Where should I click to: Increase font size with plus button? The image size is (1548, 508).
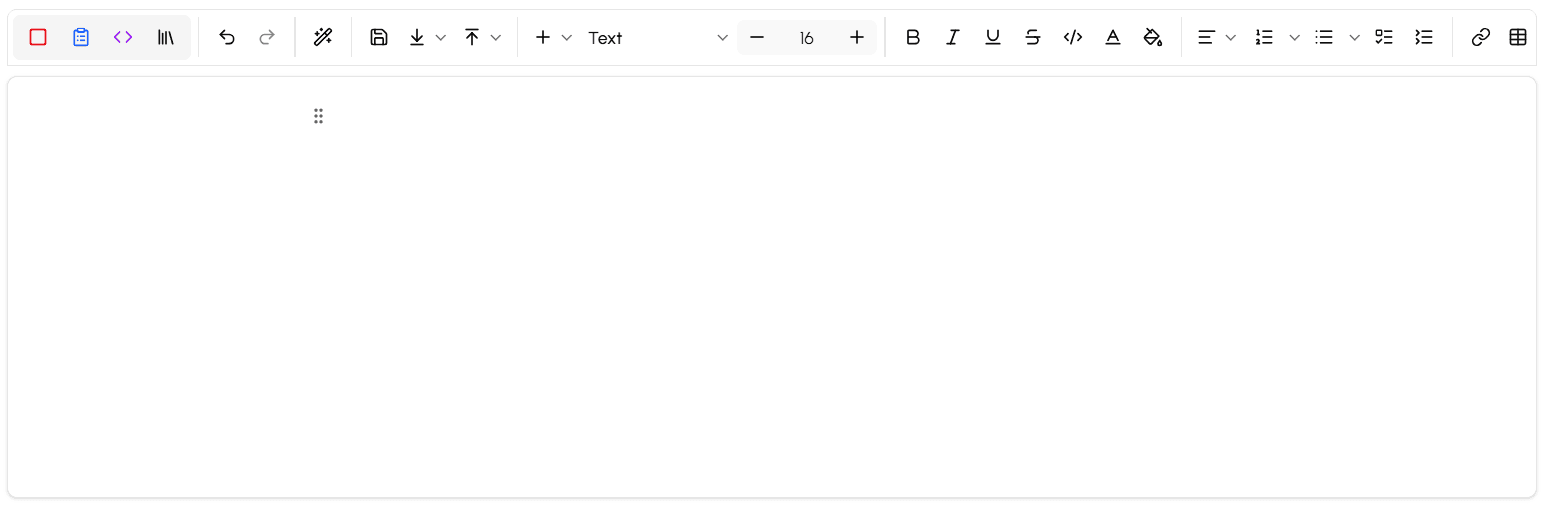(x=856, y=37)
